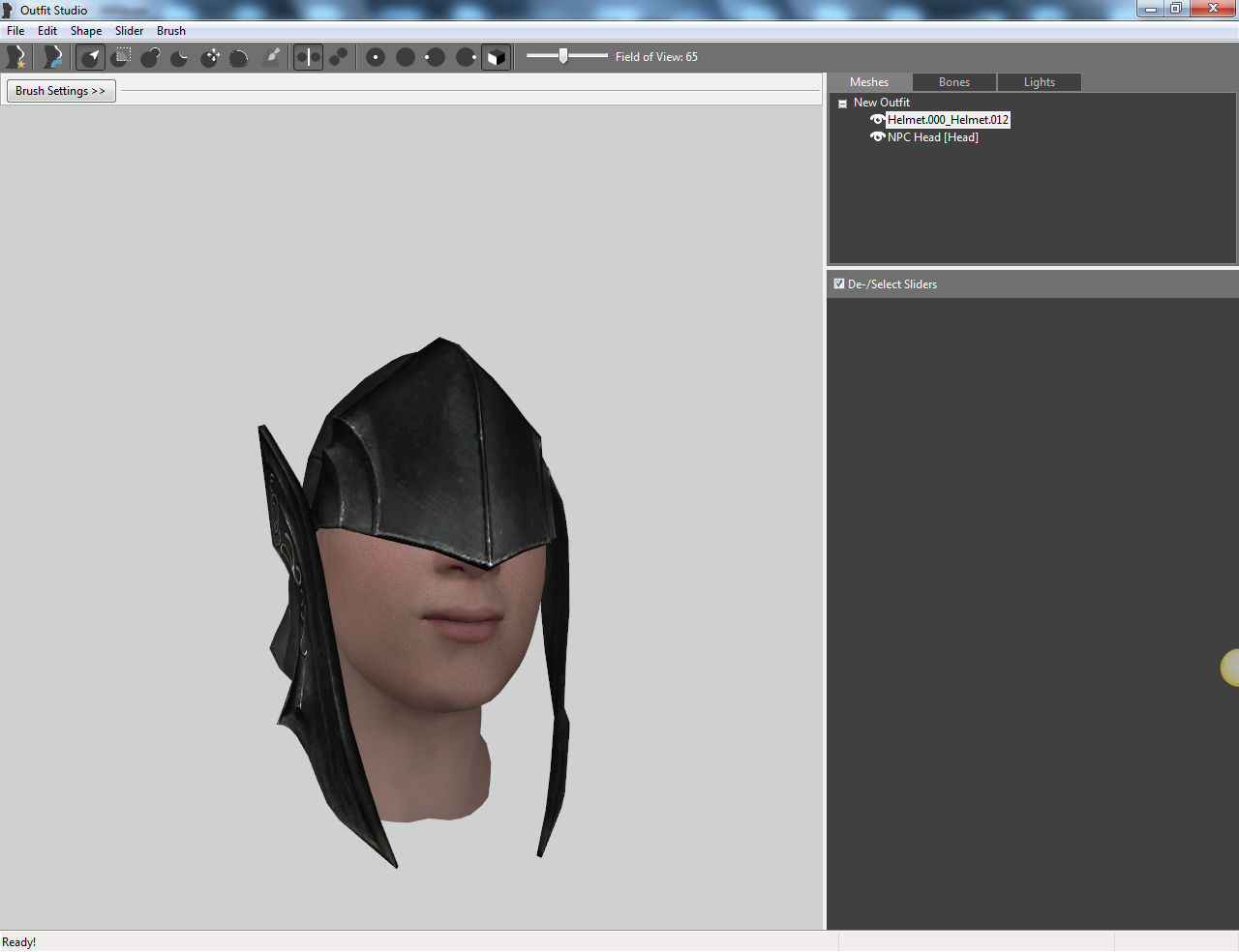This screenshot has width=1239, height=952.
Task: Switch to the Bones tab
Action: point(954,82)
